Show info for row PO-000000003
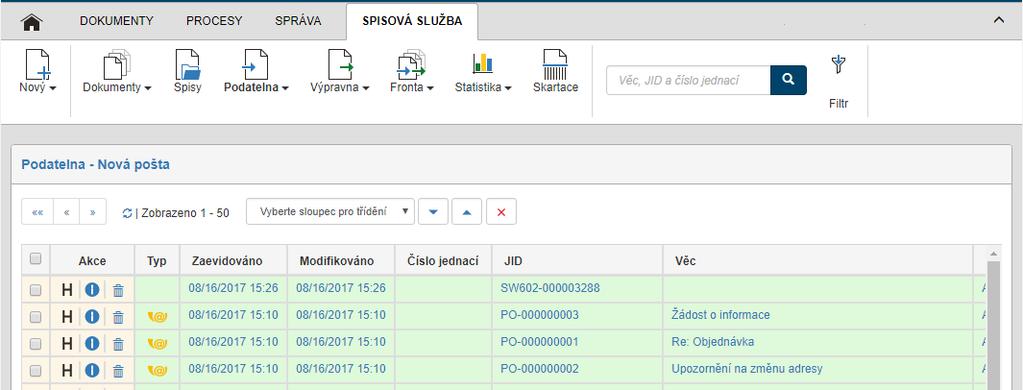 [92, 316]
